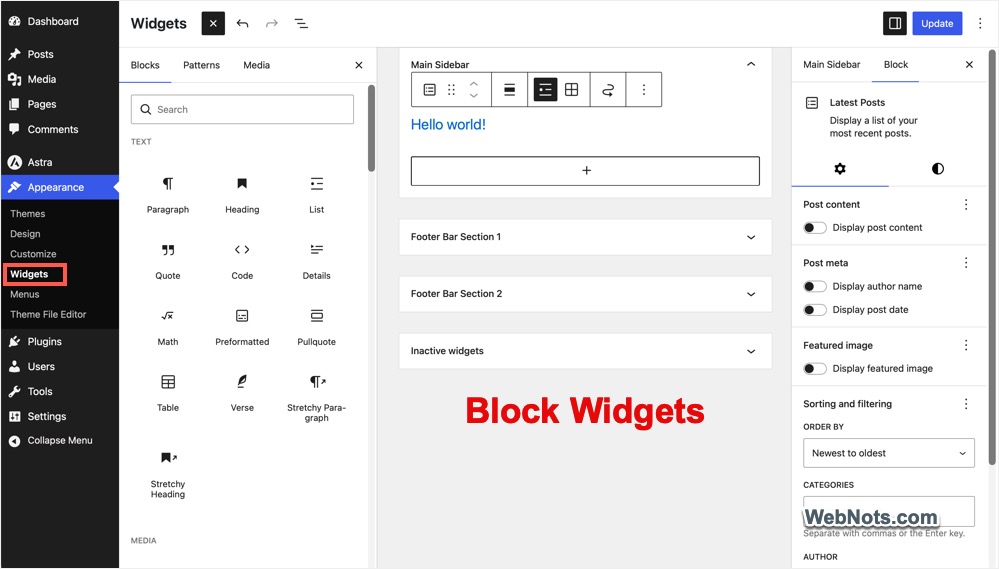
Task: Open the Options three-dot menu beside Update
Action: click(x=980, y=24)
